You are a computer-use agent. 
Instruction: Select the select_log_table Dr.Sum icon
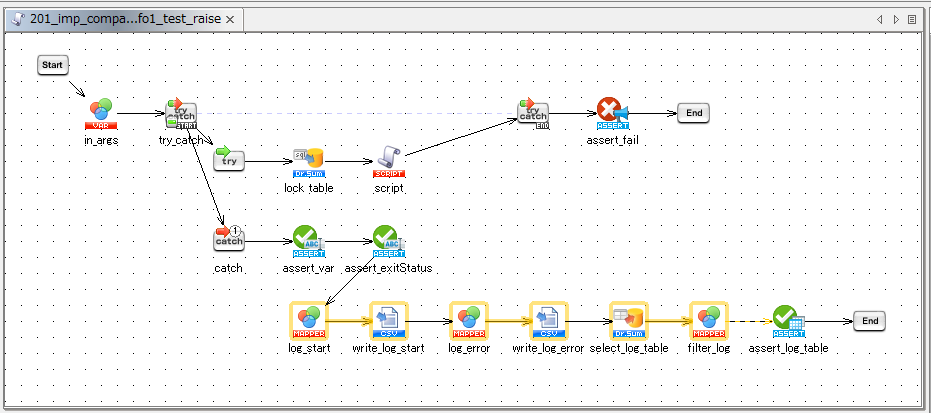(x=628, y=320)
